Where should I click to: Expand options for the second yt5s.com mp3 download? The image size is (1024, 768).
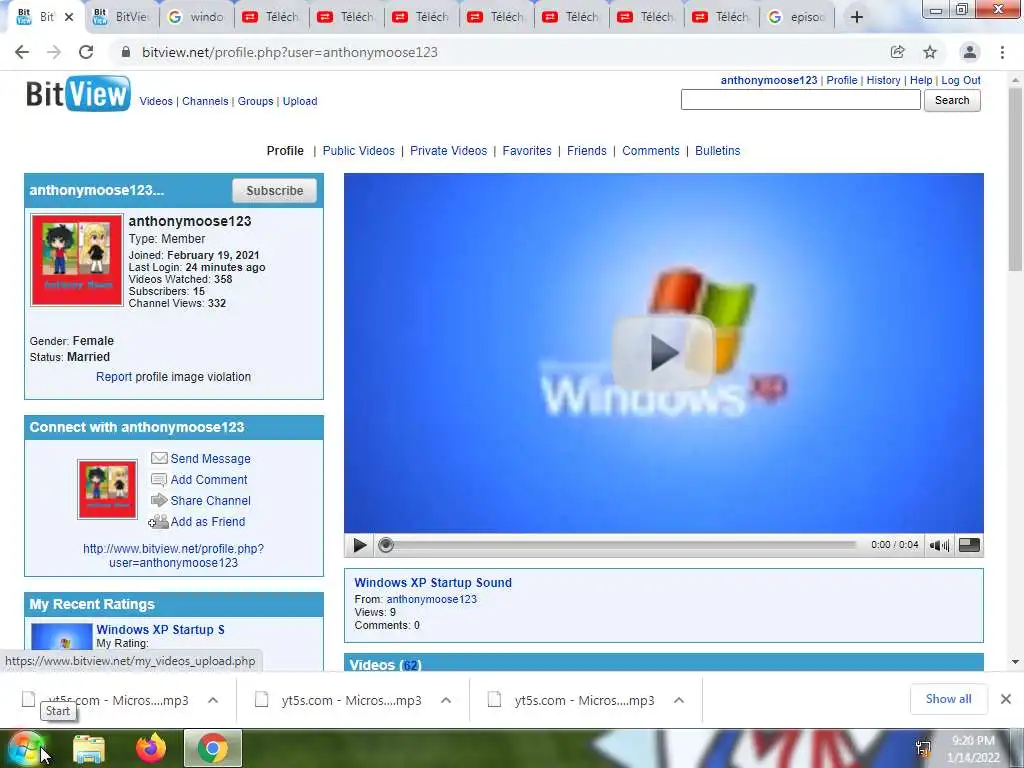click(446, 700)
